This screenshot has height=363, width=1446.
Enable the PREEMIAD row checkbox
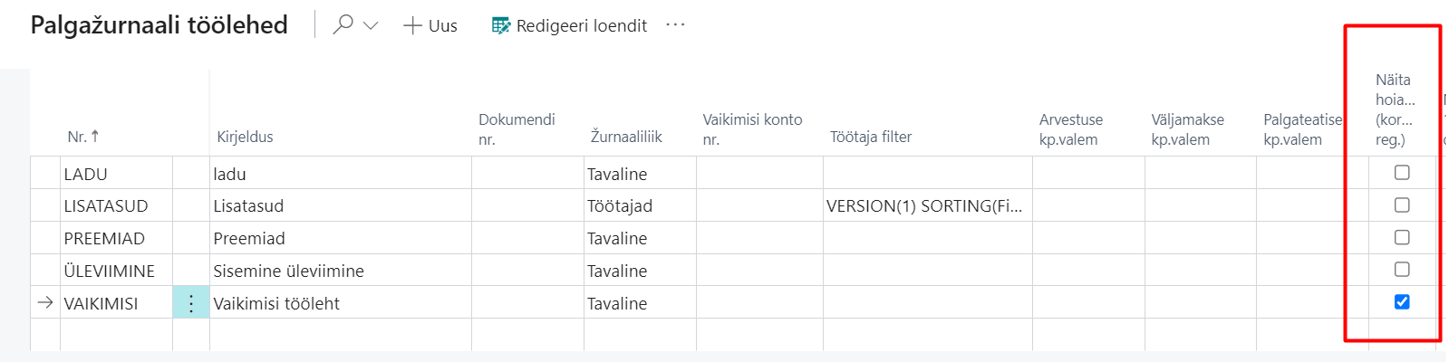coord(1402,238)
